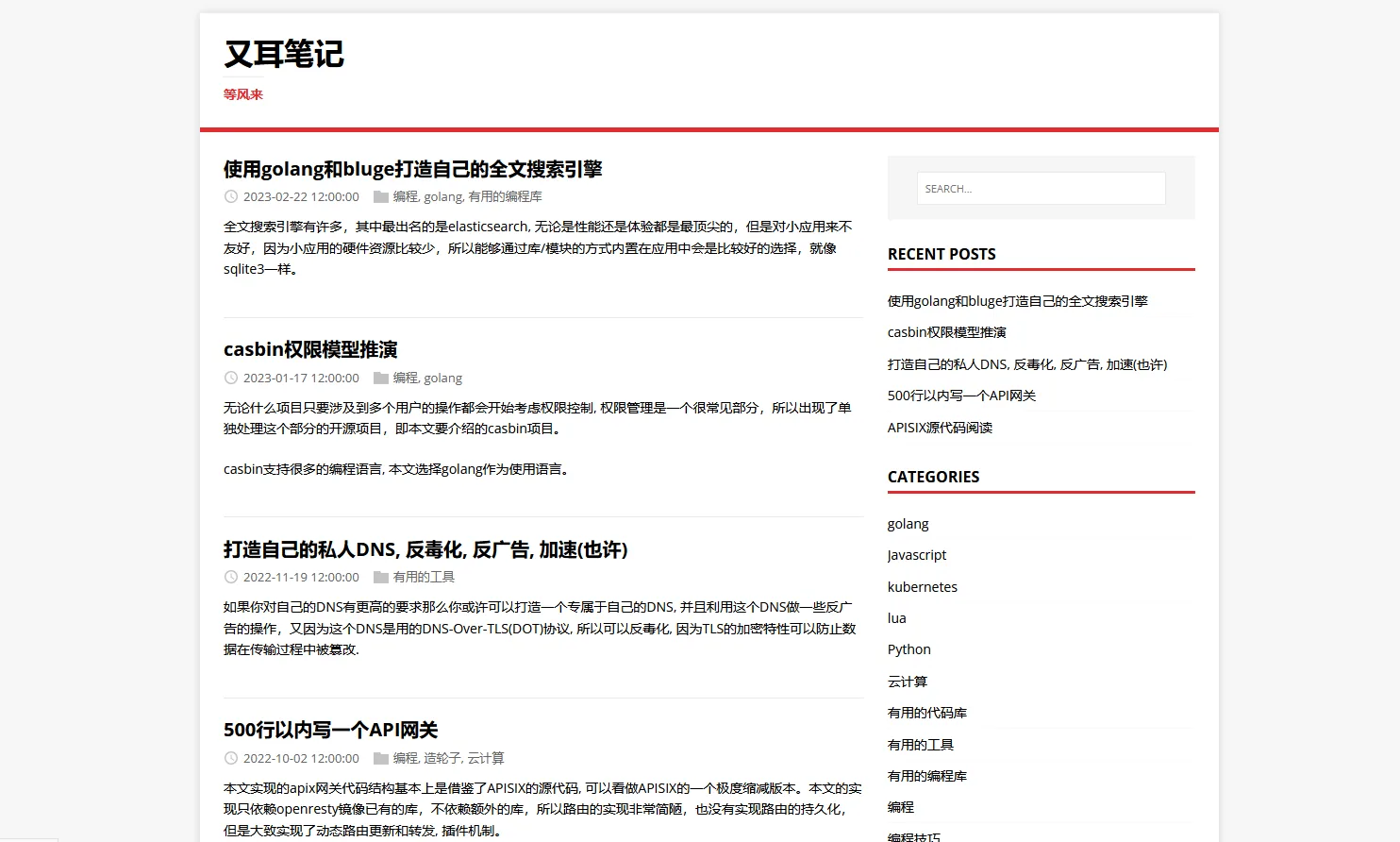Click the folder icon before 有用的工具 post category
Image resolution: width=1400 pixels, height=842 pixels.
[381, 577]
